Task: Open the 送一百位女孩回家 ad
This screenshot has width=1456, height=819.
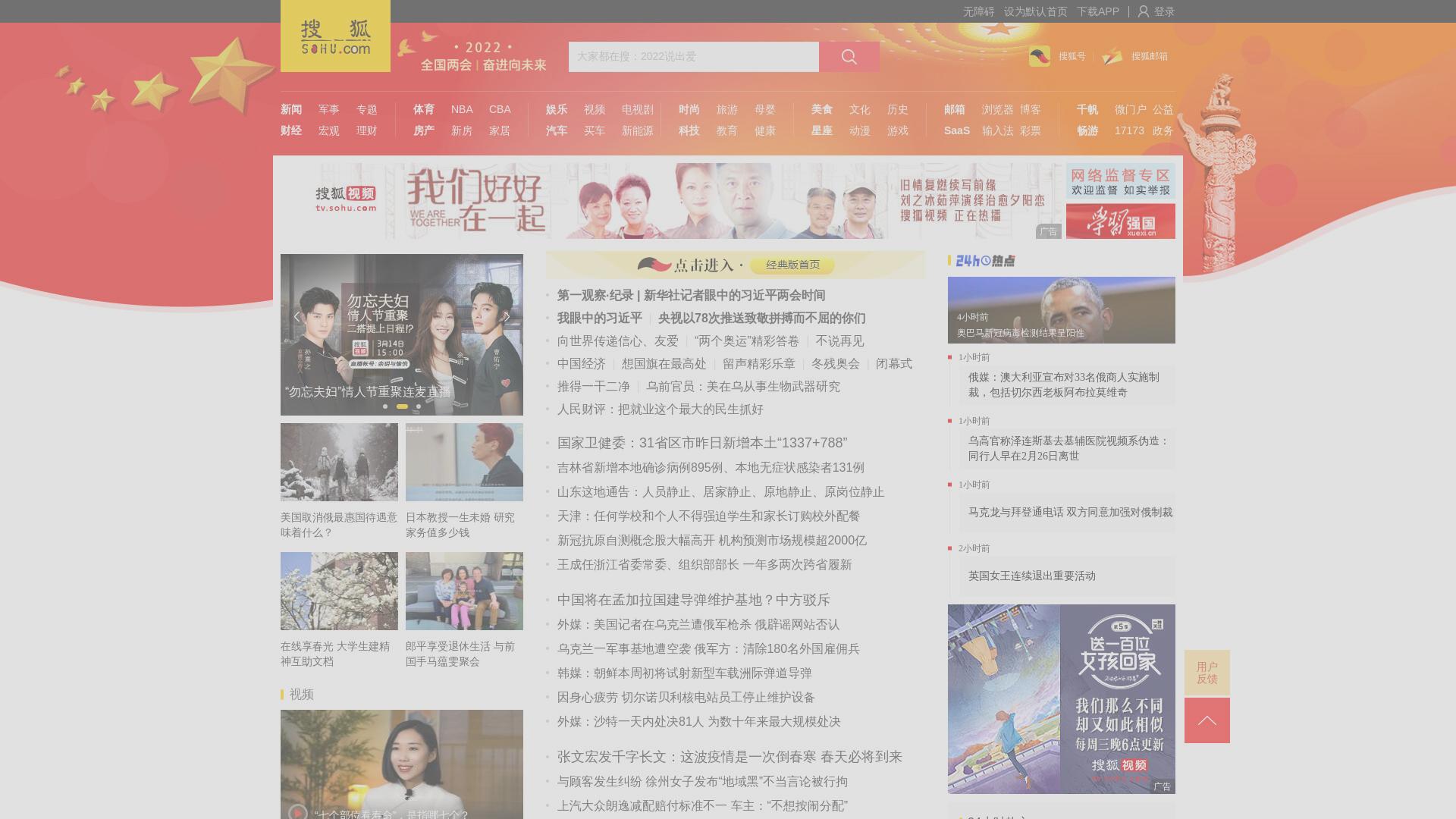Action: [x=1062, y=699]
